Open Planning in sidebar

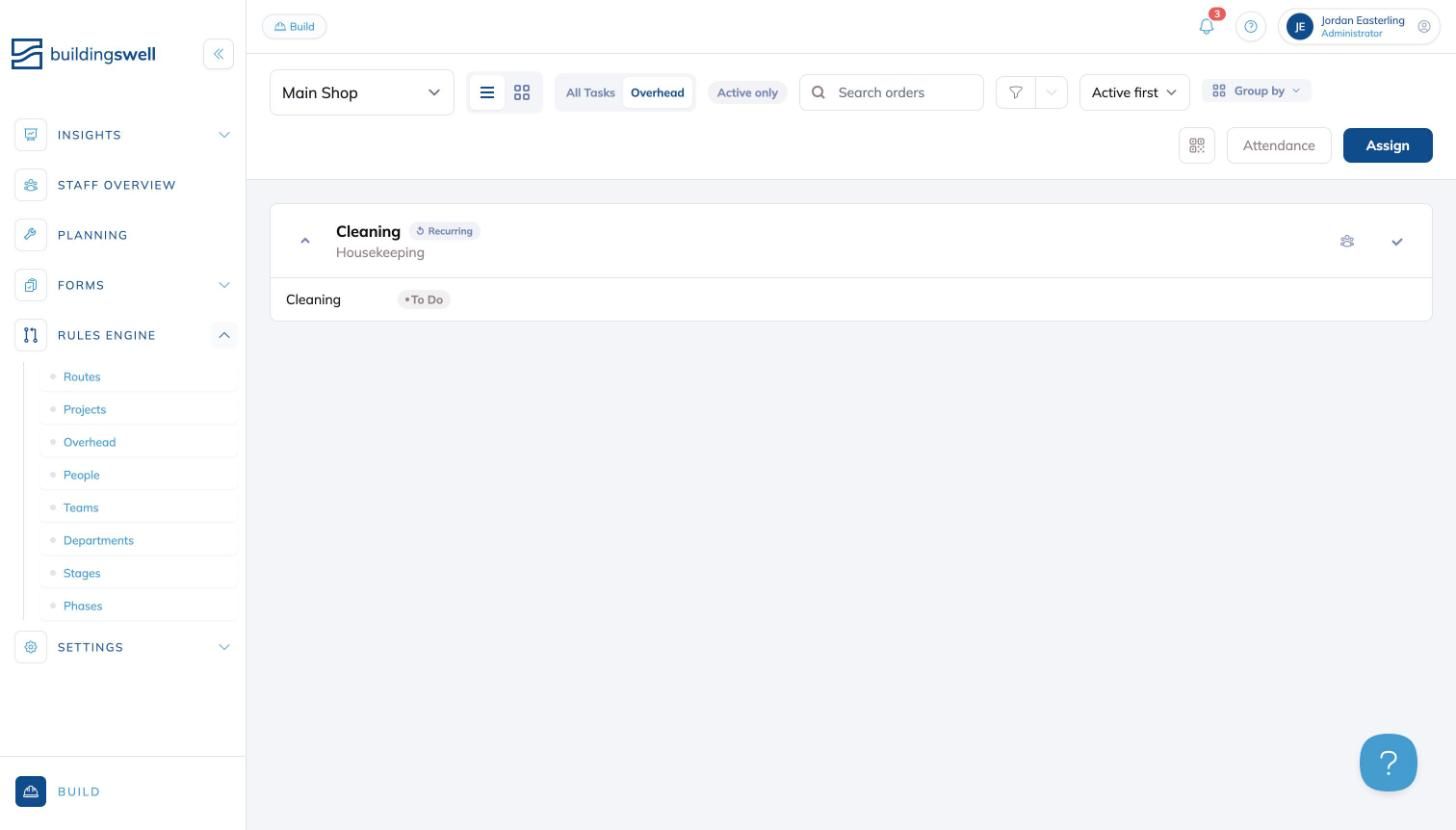(92, 235)
